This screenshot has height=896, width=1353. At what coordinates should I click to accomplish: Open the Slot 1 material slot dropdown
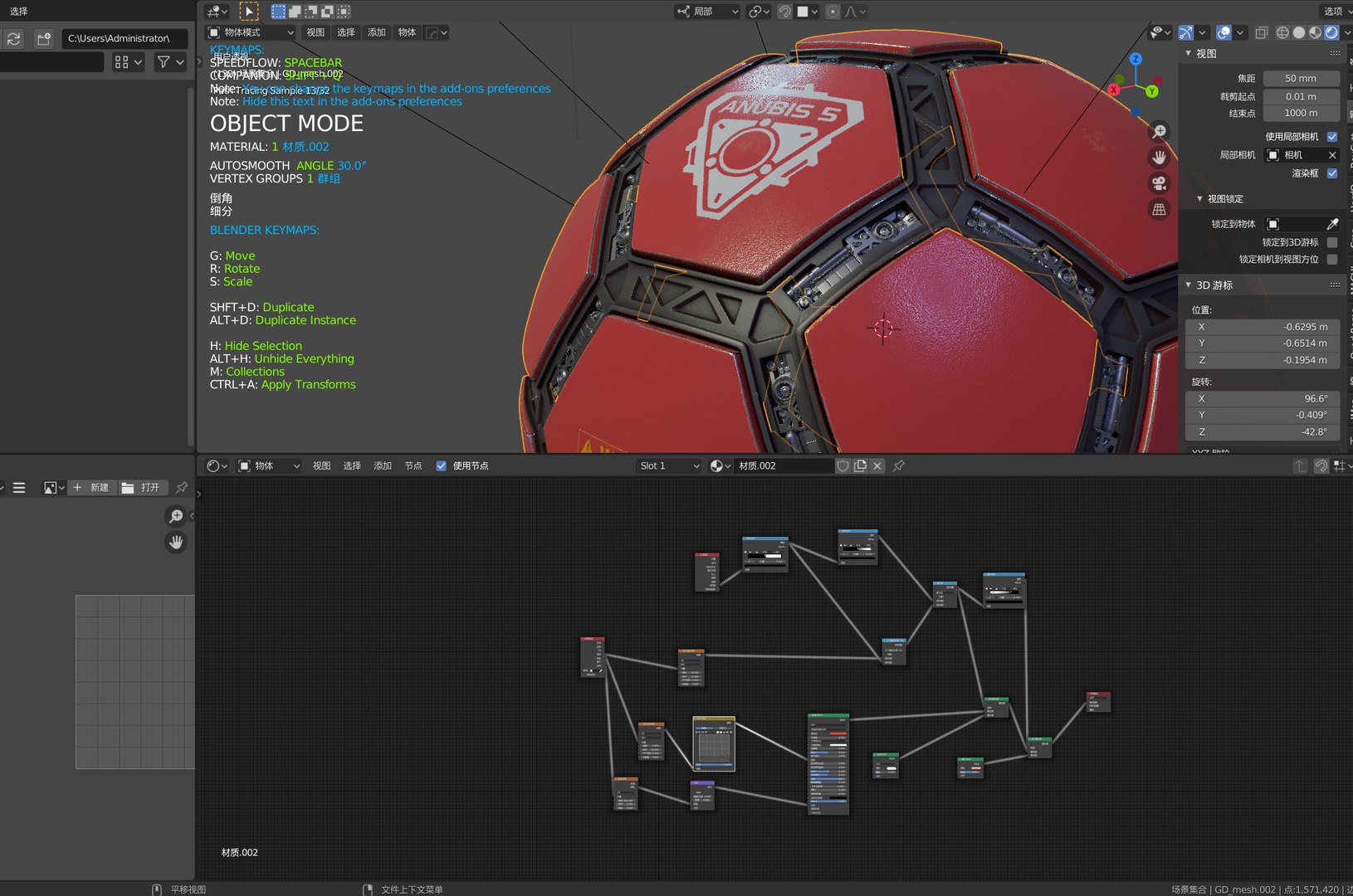click(x=670, y=466)
